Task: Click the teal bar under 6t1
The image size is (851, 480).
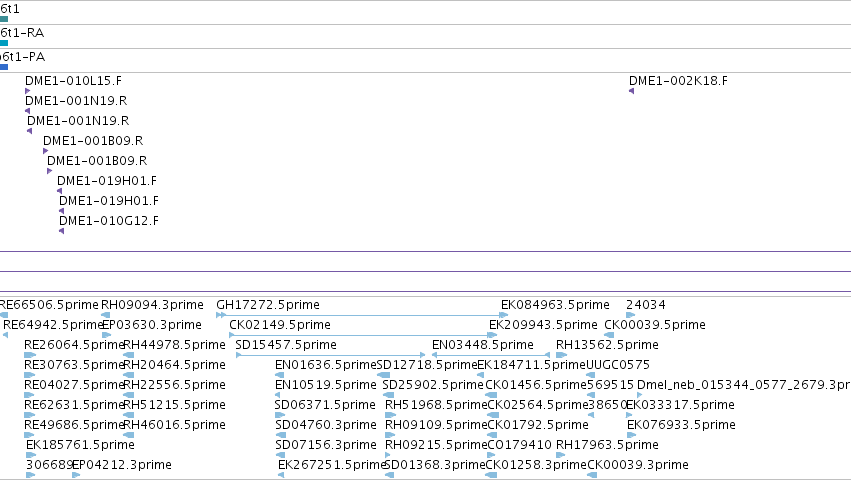Action: 4,19
